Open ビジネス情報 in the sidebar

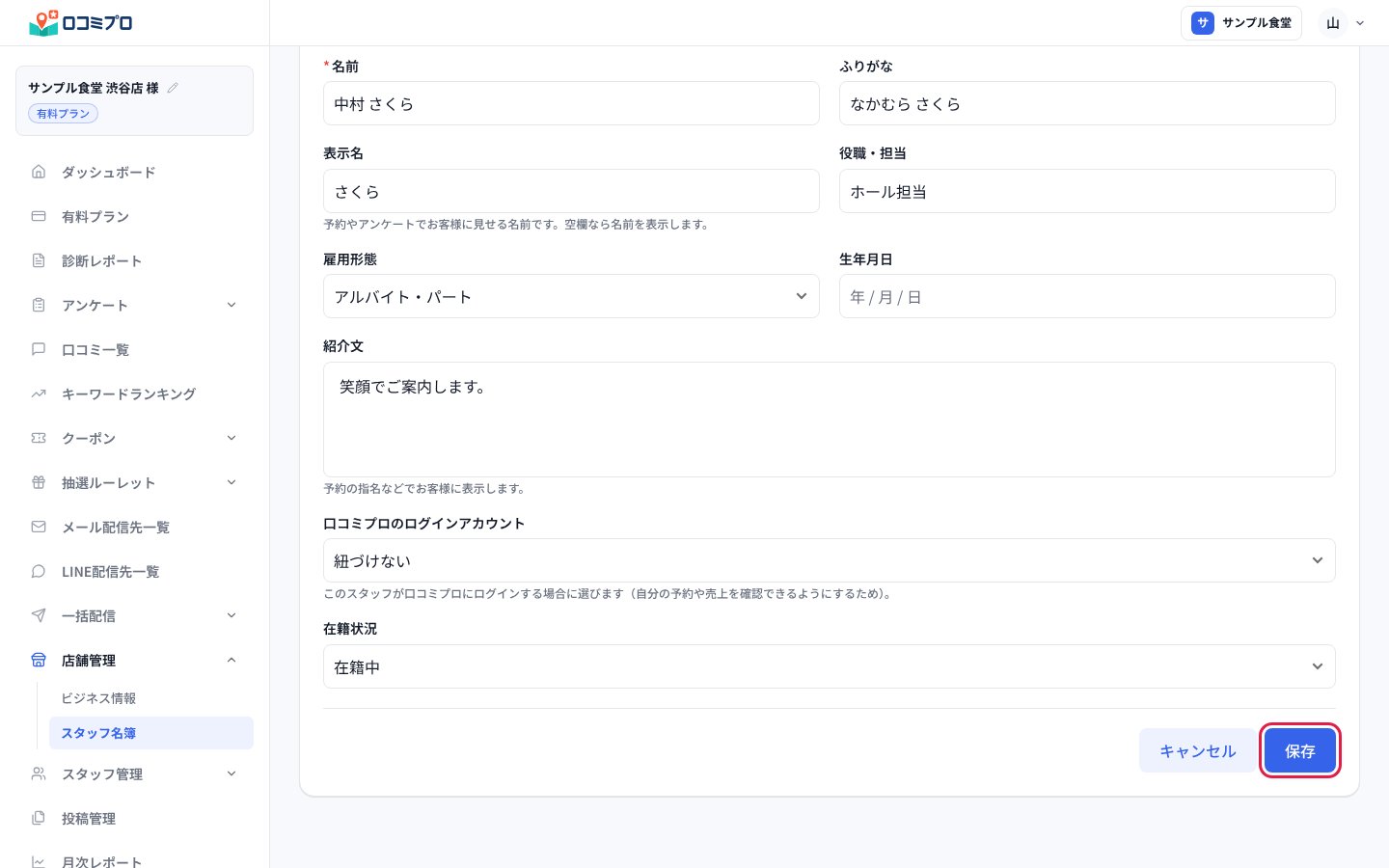(150, 698)
